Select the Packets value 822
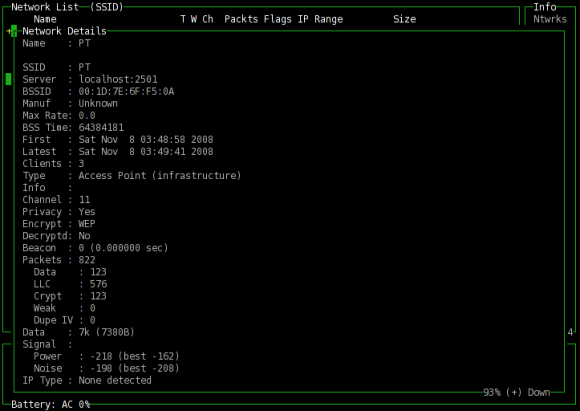Viewport: 580px width, 411px height. (87, 260)
